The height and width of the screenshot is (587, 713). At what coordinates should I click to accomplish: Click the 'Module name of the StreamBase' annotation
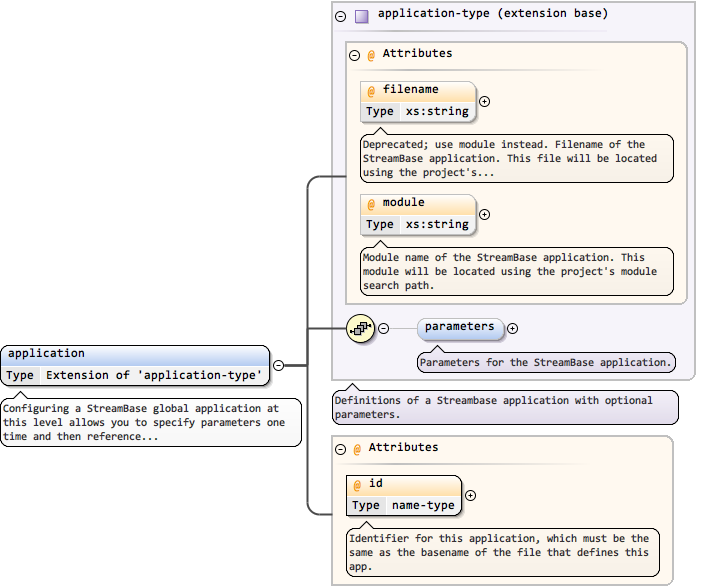pyautogui.click(x=517, y=271)
